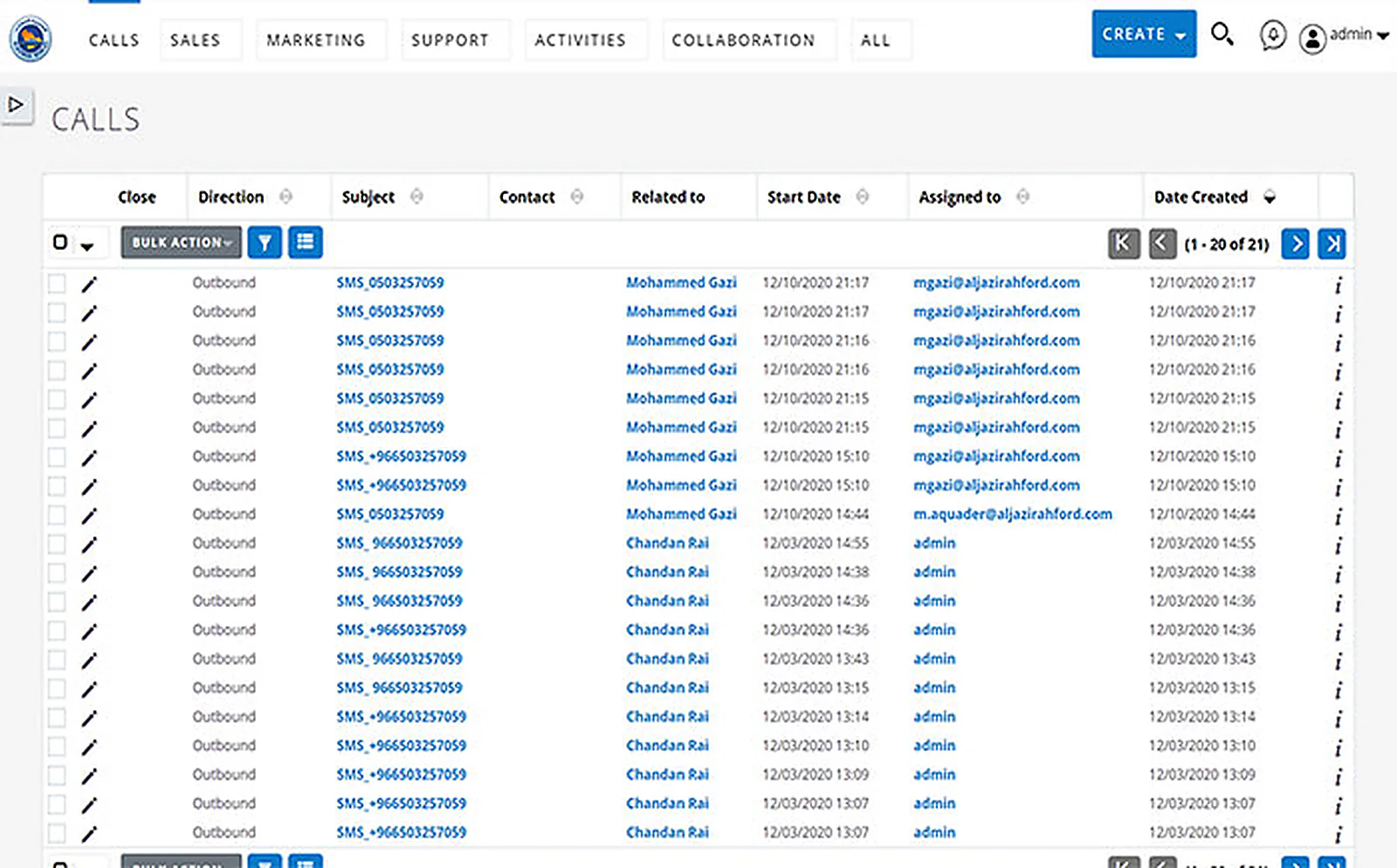Open first Chandan Rai related link
The height and width of the screenshot is (868, 1397).
click(667, 543)
